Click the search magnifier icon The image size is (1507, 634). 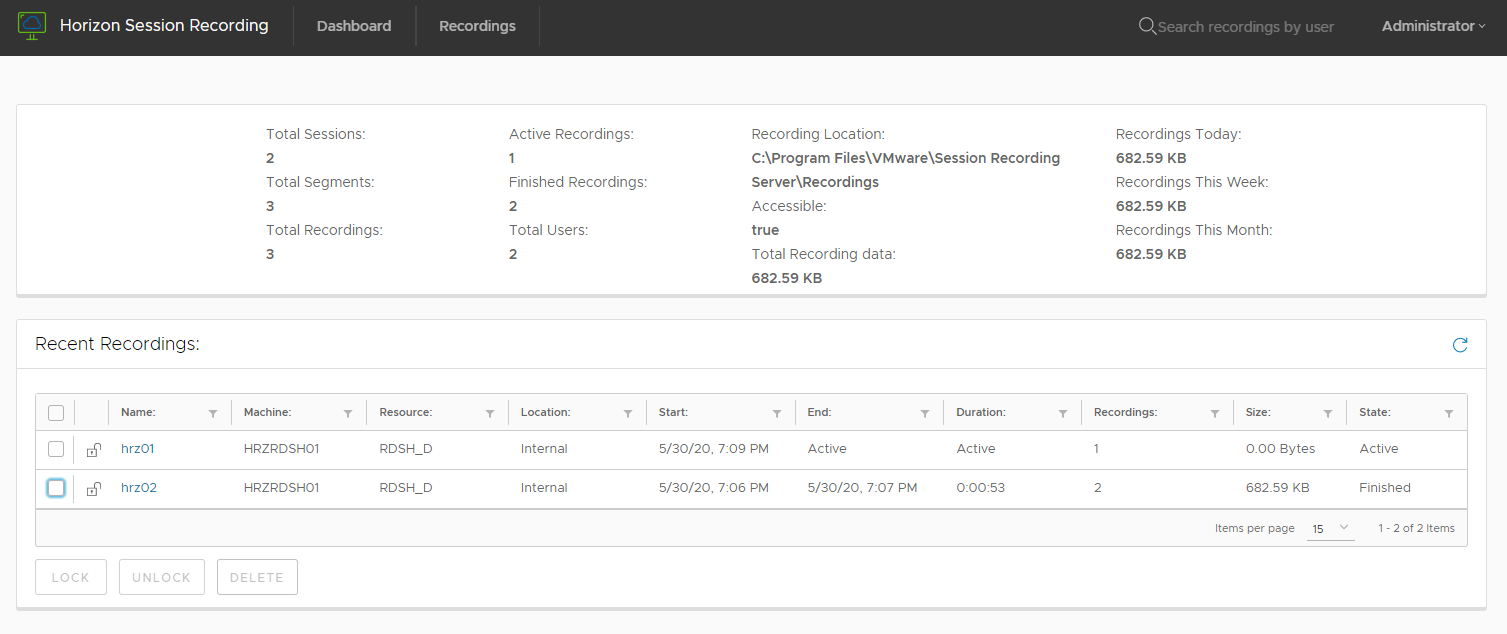[x=1147, y=26]
